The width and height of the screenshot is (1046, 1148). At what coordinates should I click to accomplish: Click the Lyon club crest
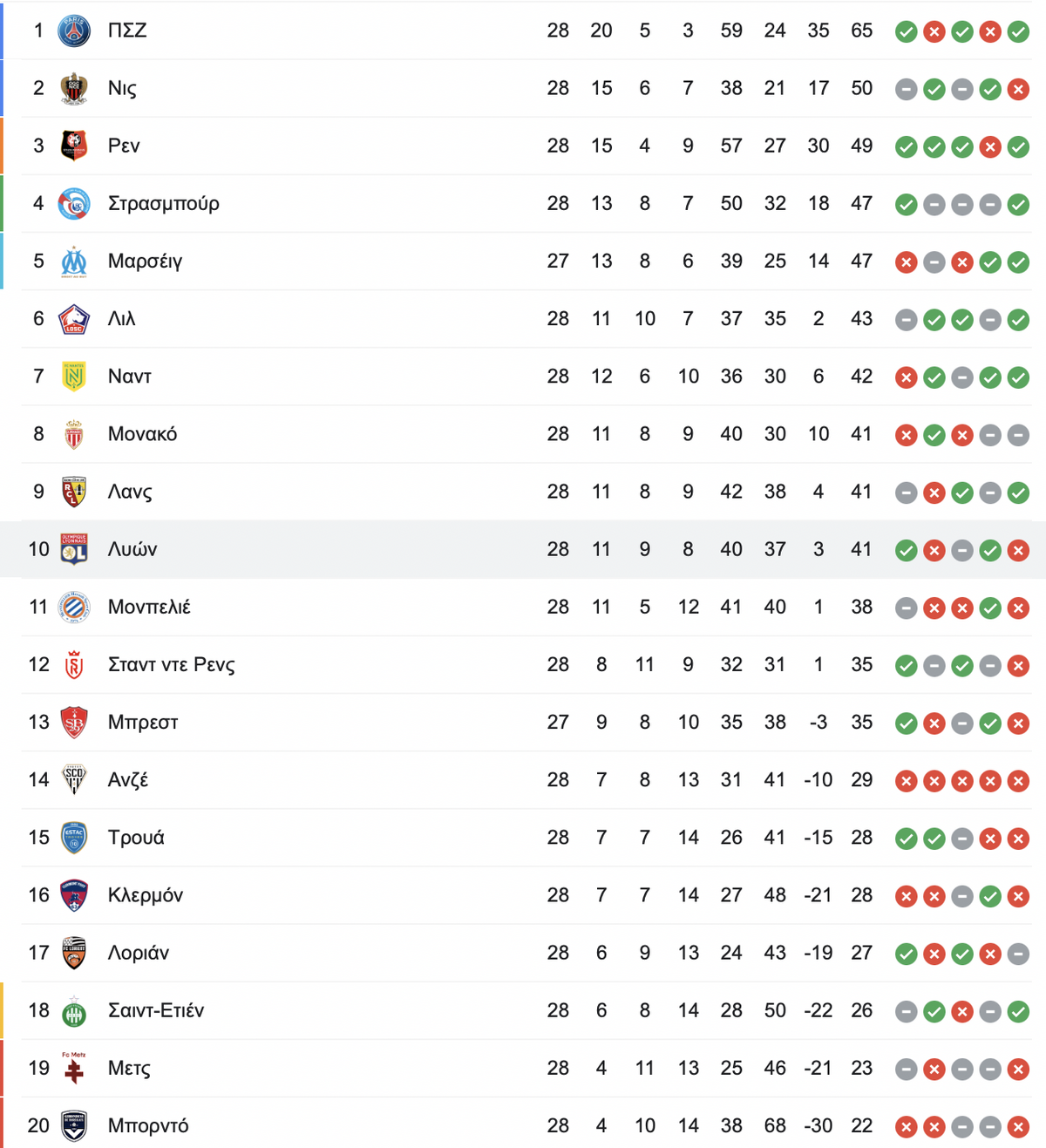pos(74,549)
